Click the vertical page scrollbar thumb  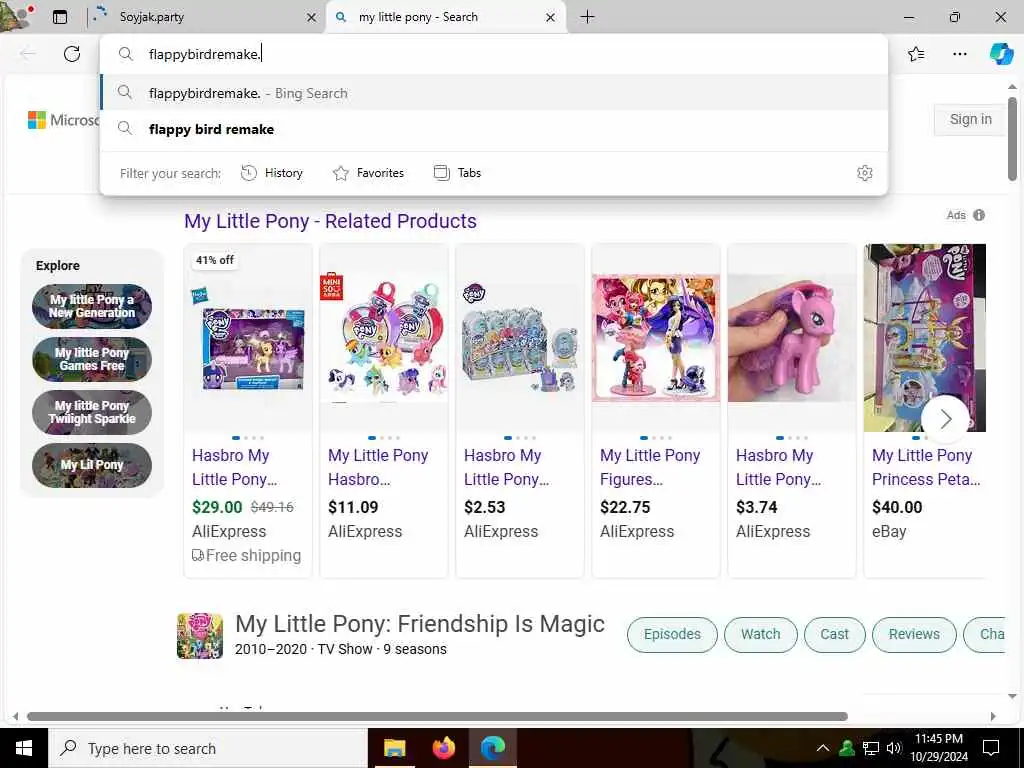pos(1012,138)
